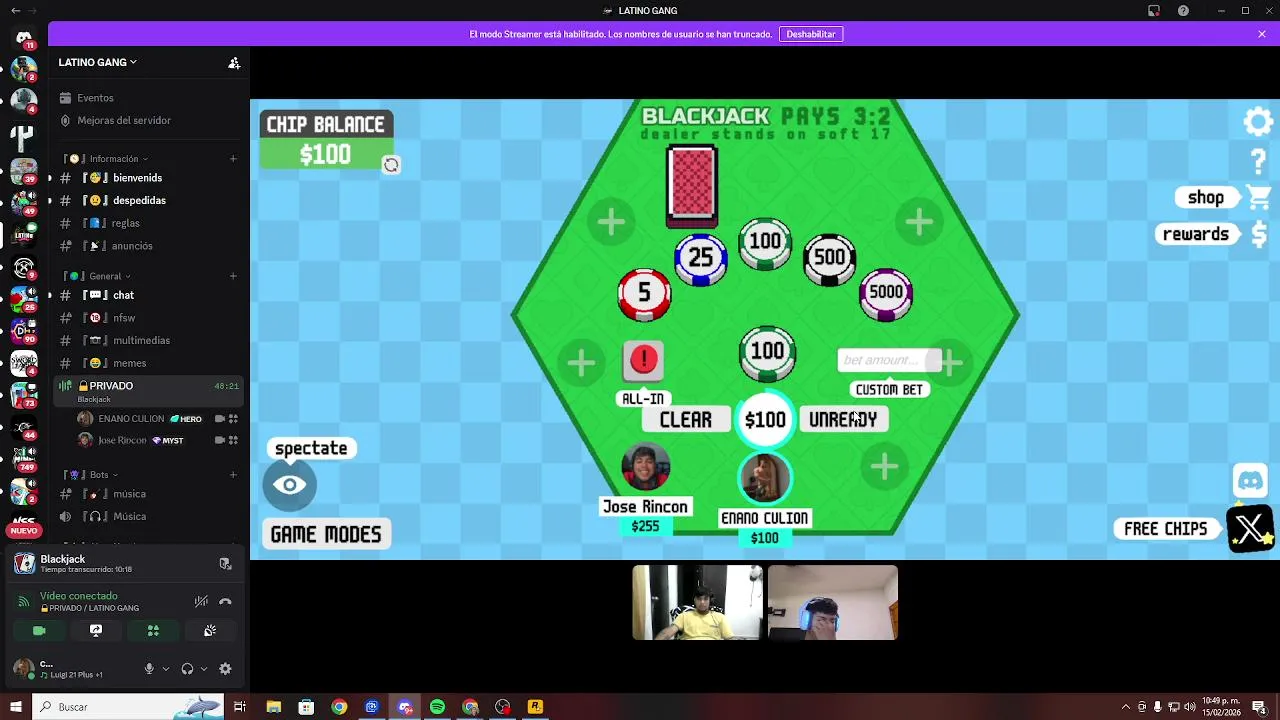Image resolution: width=1280 pixels, height=720 pixels.
Task: Open the memes channel
Action: (x=150, y=363)
